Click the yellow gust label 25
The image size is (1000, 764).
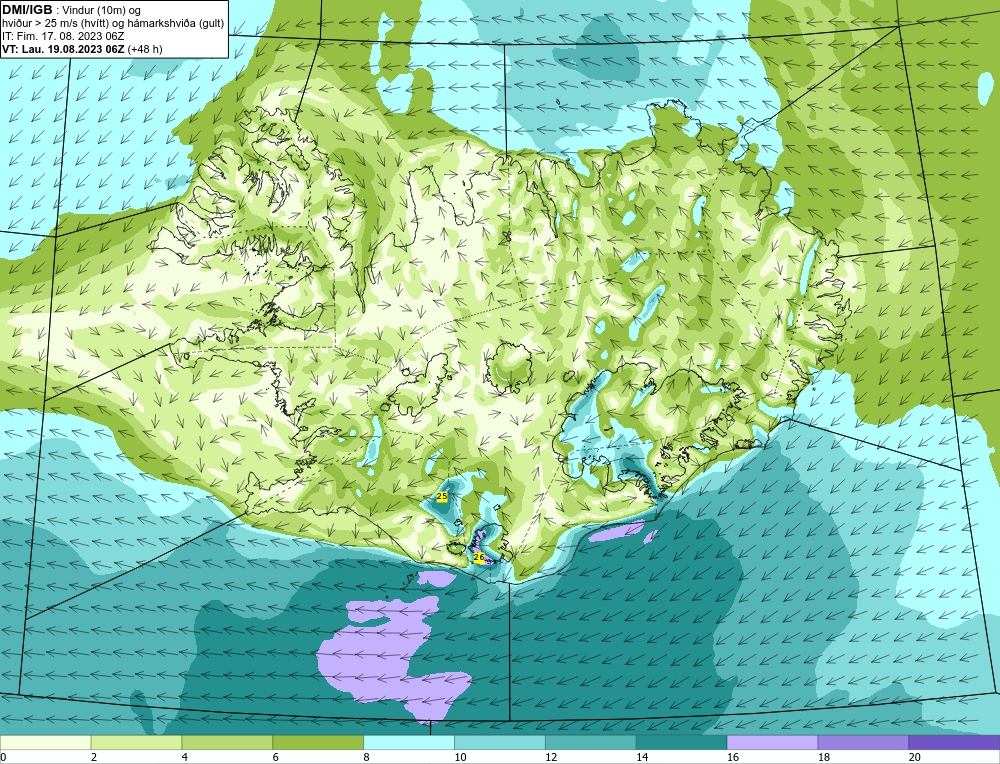[x=442, y=496]
